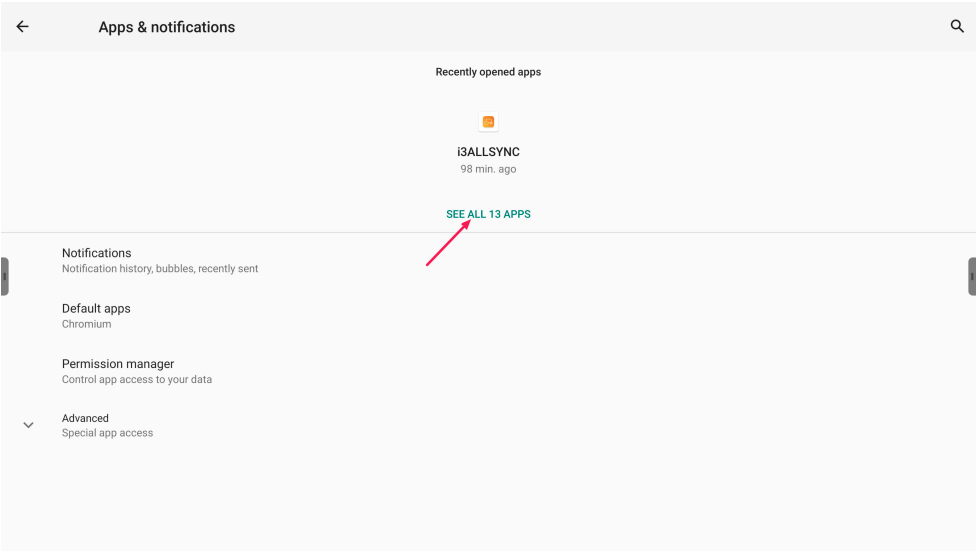Screen dimensions: 977x552
Task: Select the Default apps entry
Action: [x=96, y=308]
